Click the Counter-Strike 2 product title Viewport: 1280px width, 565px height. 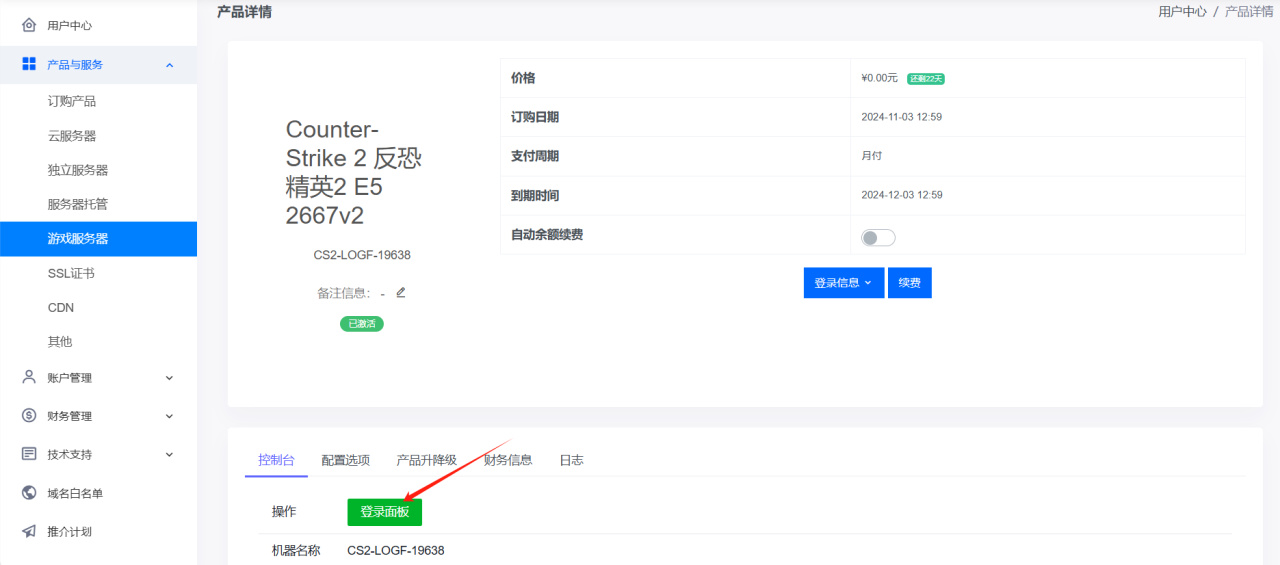tap(355, 173)
